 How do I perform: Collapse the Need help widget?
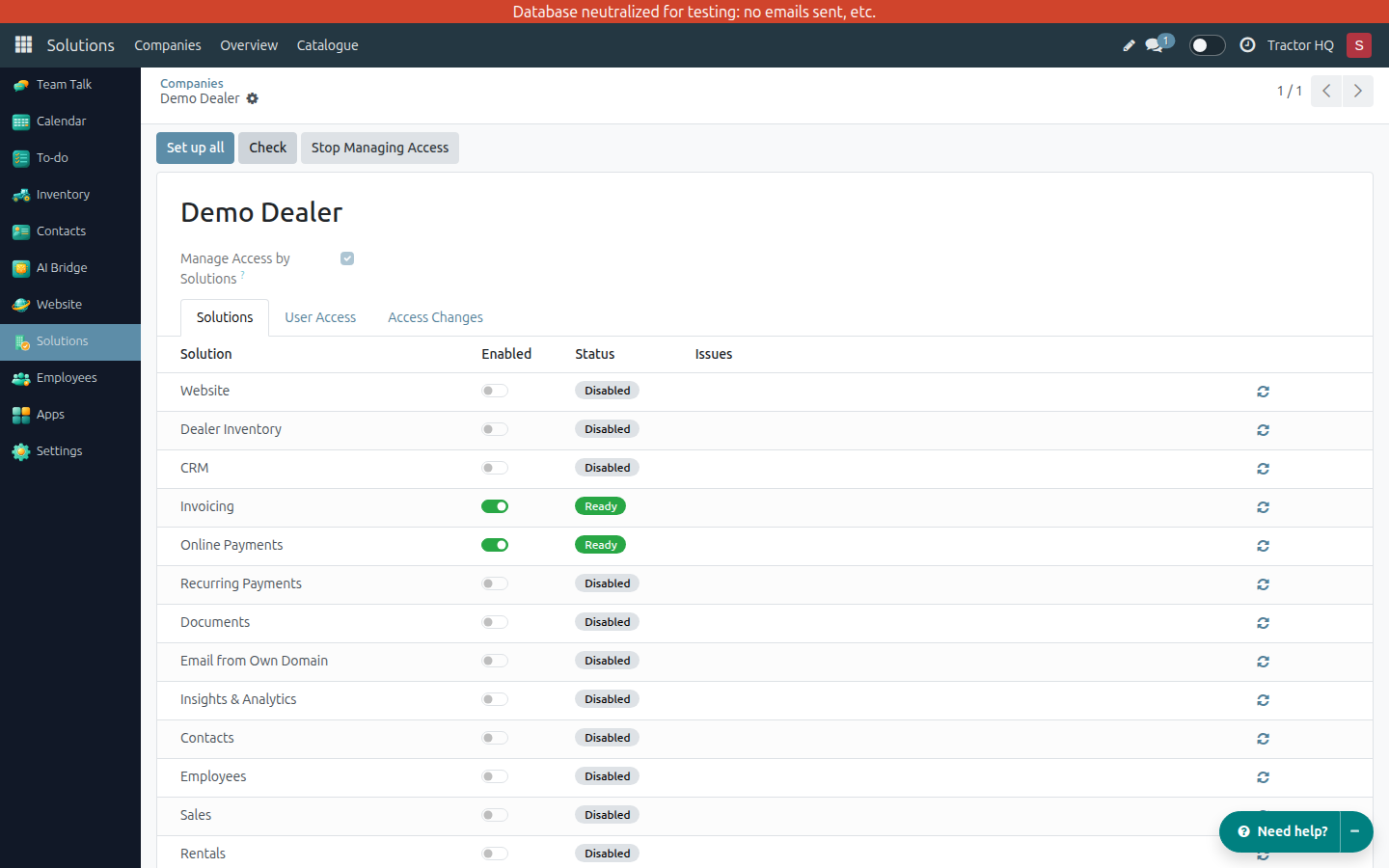click(x=1355, y=831)
